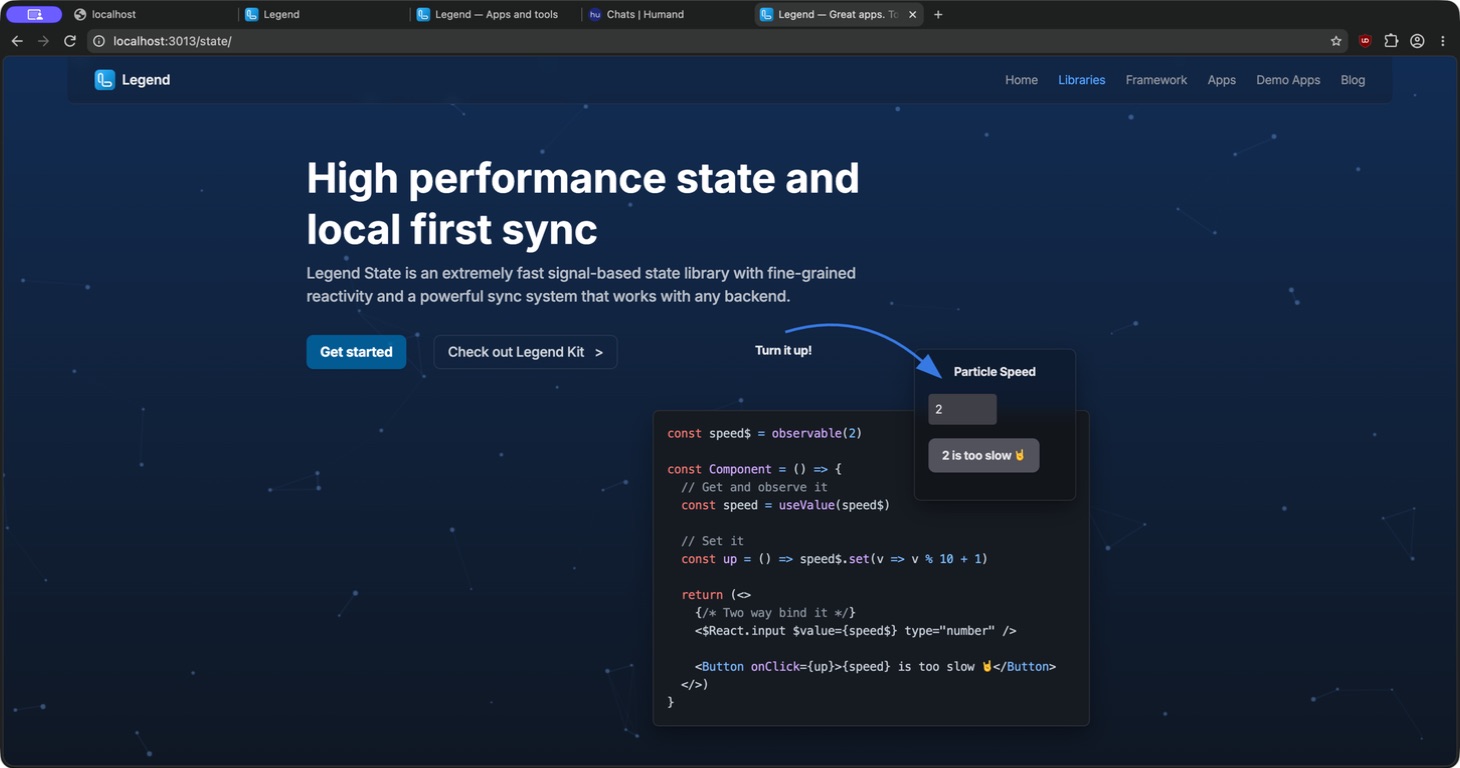1460x768 pixels.
Task: Open the Extensions puzzle-piece menu
Action: click(x=1391, y=41)
